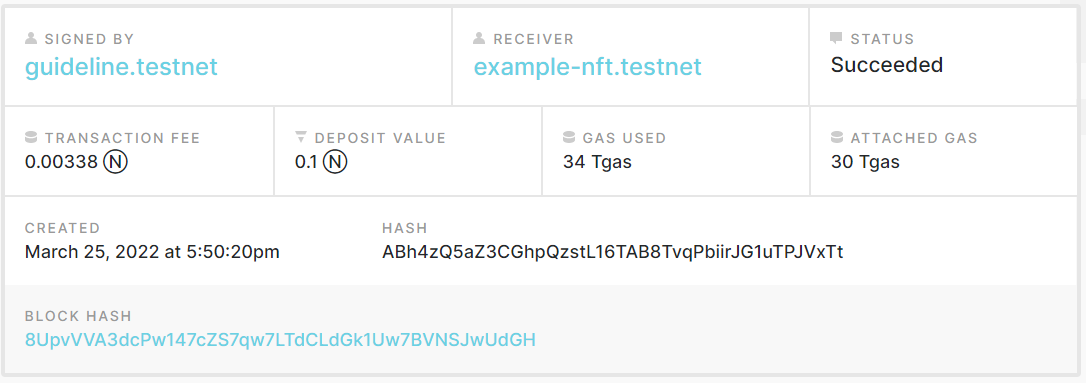The image size is (1086, 383).
Task: Click the coins icon beside Gas Used
Action: [x=569, y=138]
